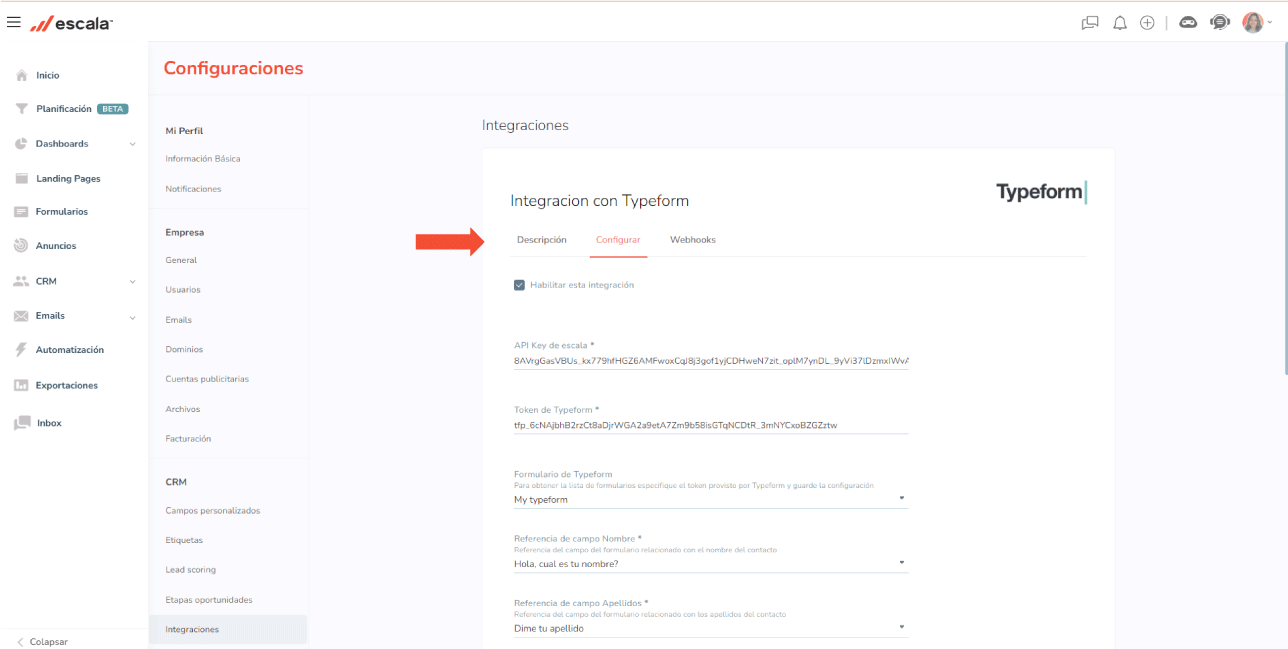This screenshot has height=649, width=1288.
Task: Click the user profile avatar
Action: point(1253,22)
